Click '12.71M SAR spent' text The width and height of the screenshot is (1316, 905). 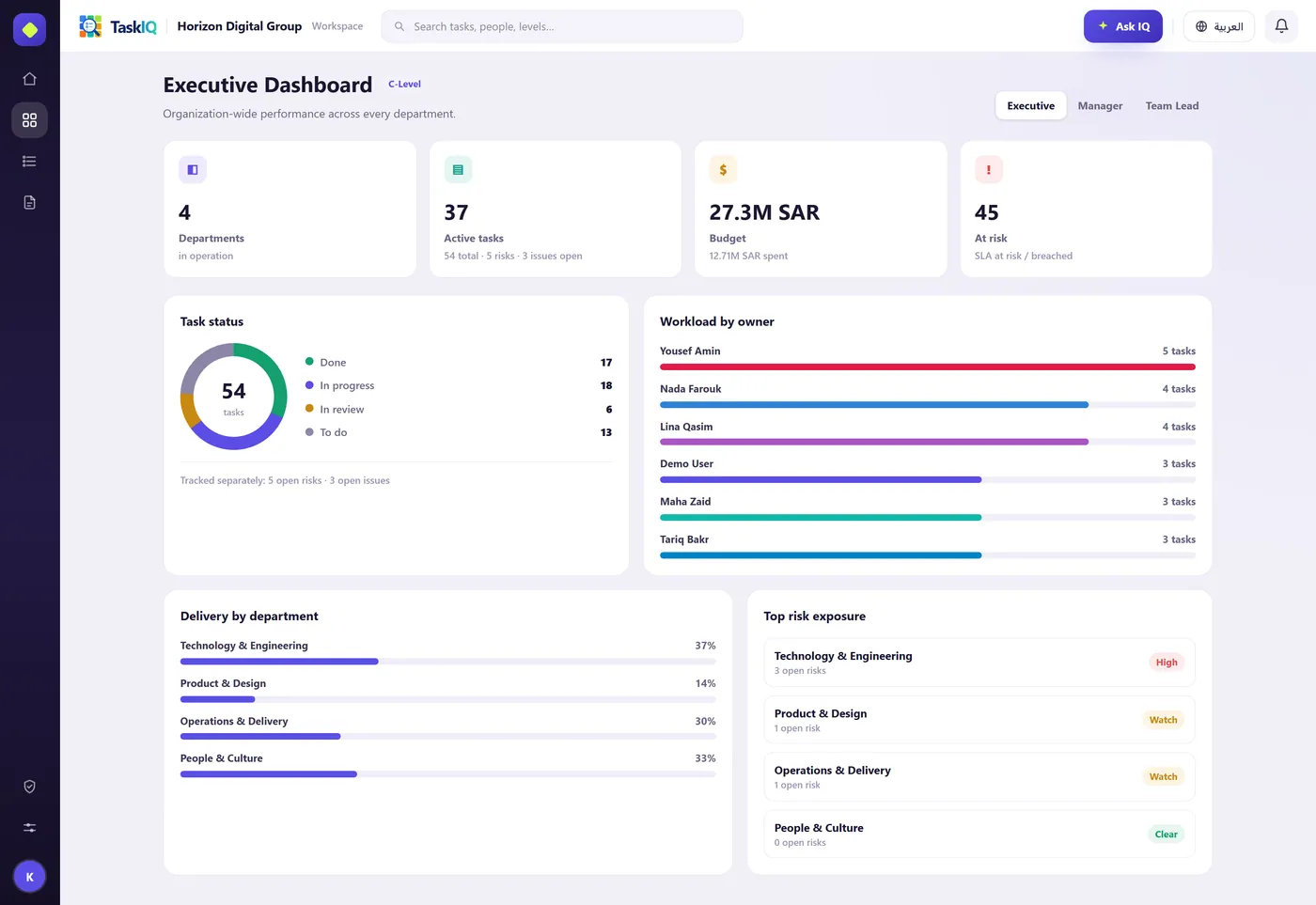(x=748, y=256)
